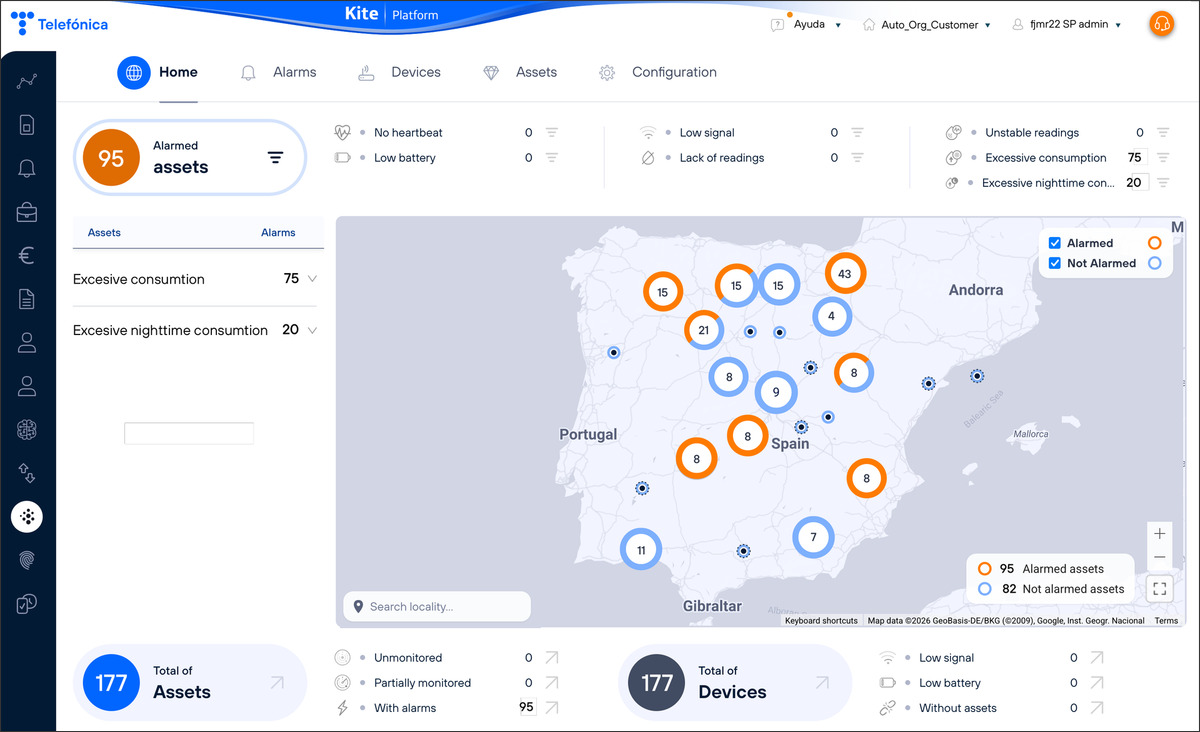Filter by Low signal in top alarms row
Viewport: 1200px width, 732px height.
click(x=857, y=132)
